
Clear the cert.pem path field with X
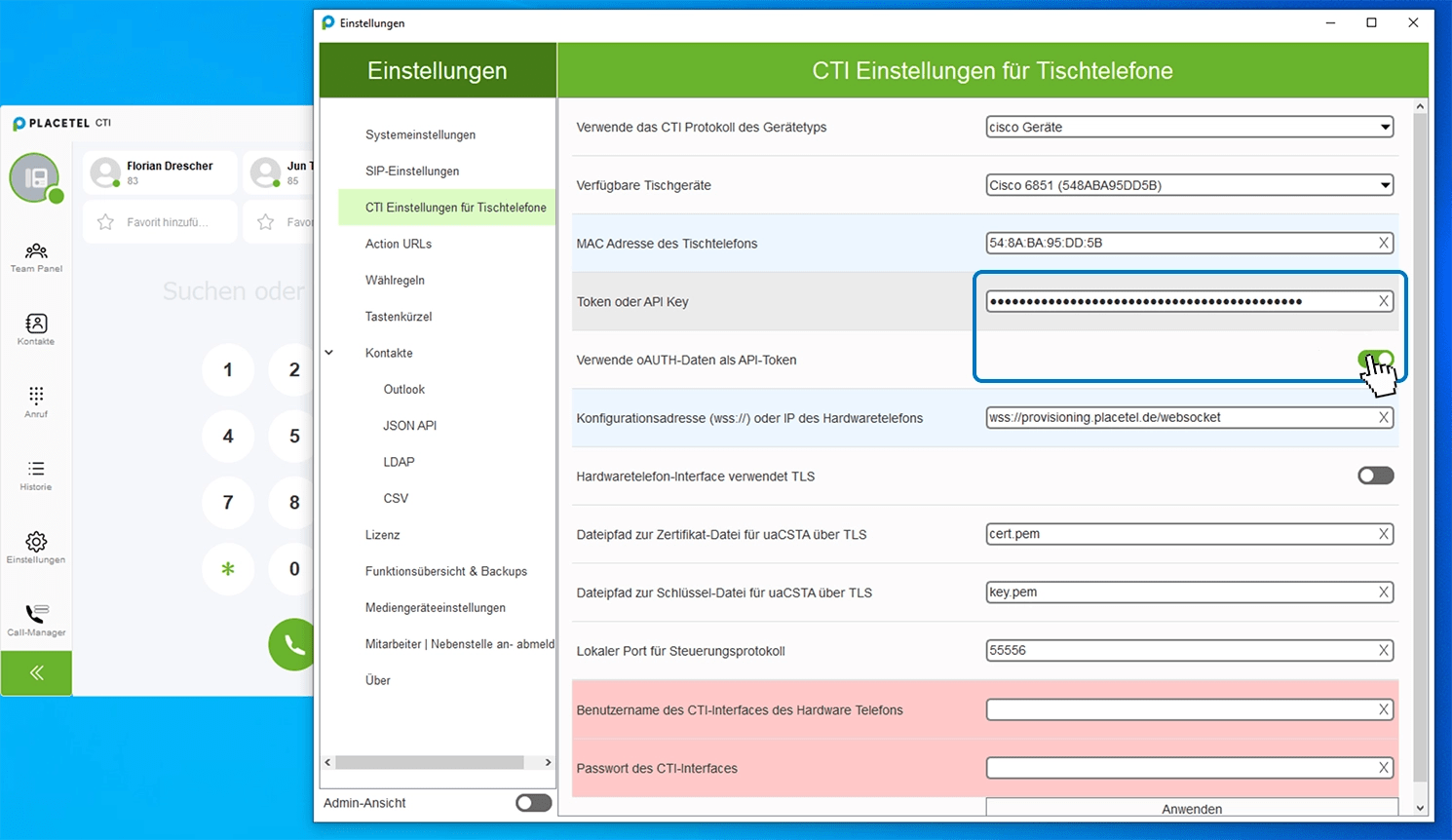pos(1384,534)
